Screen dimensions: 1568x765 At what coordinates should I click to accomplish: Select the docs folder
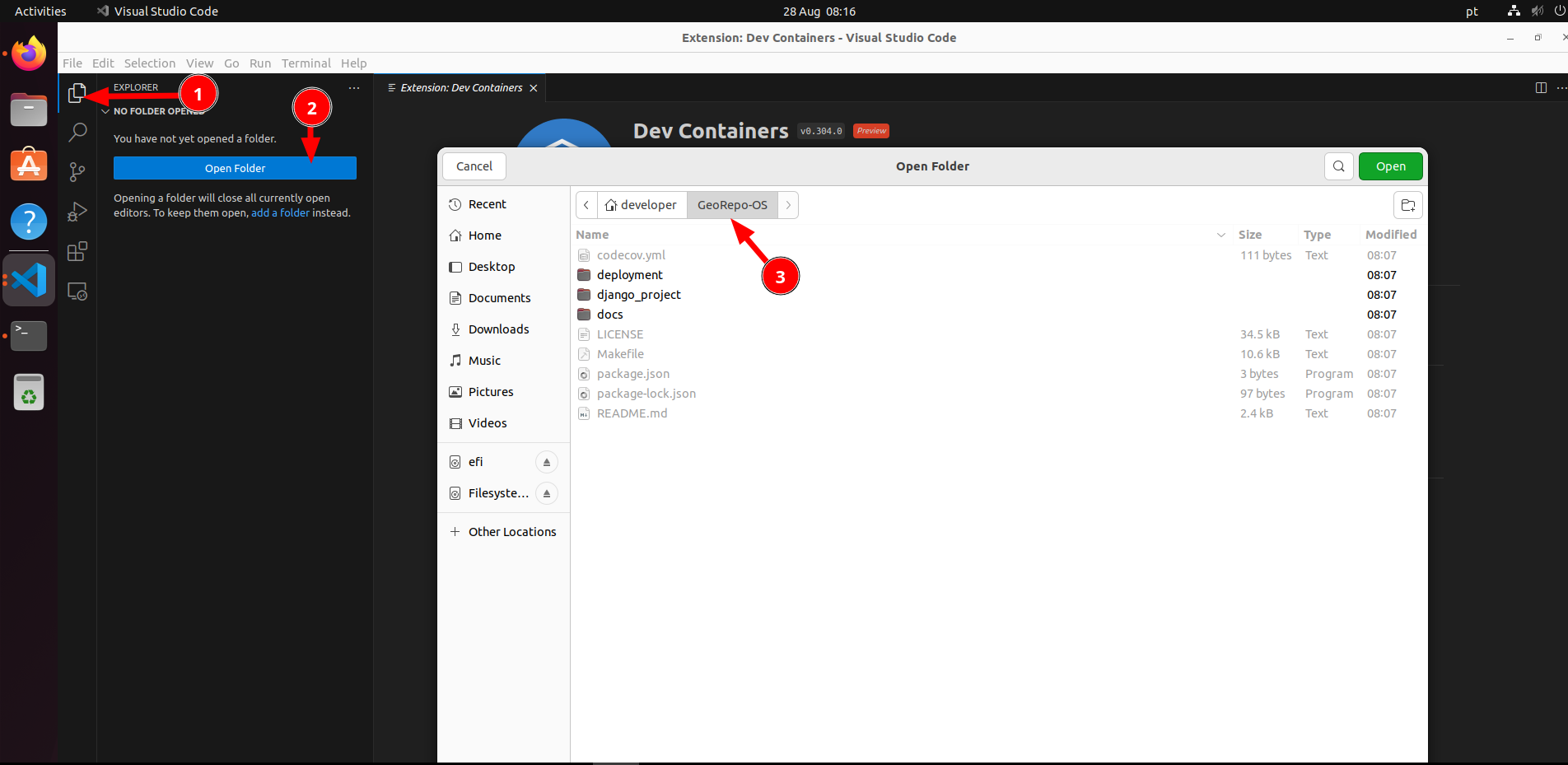click(997, 315)
